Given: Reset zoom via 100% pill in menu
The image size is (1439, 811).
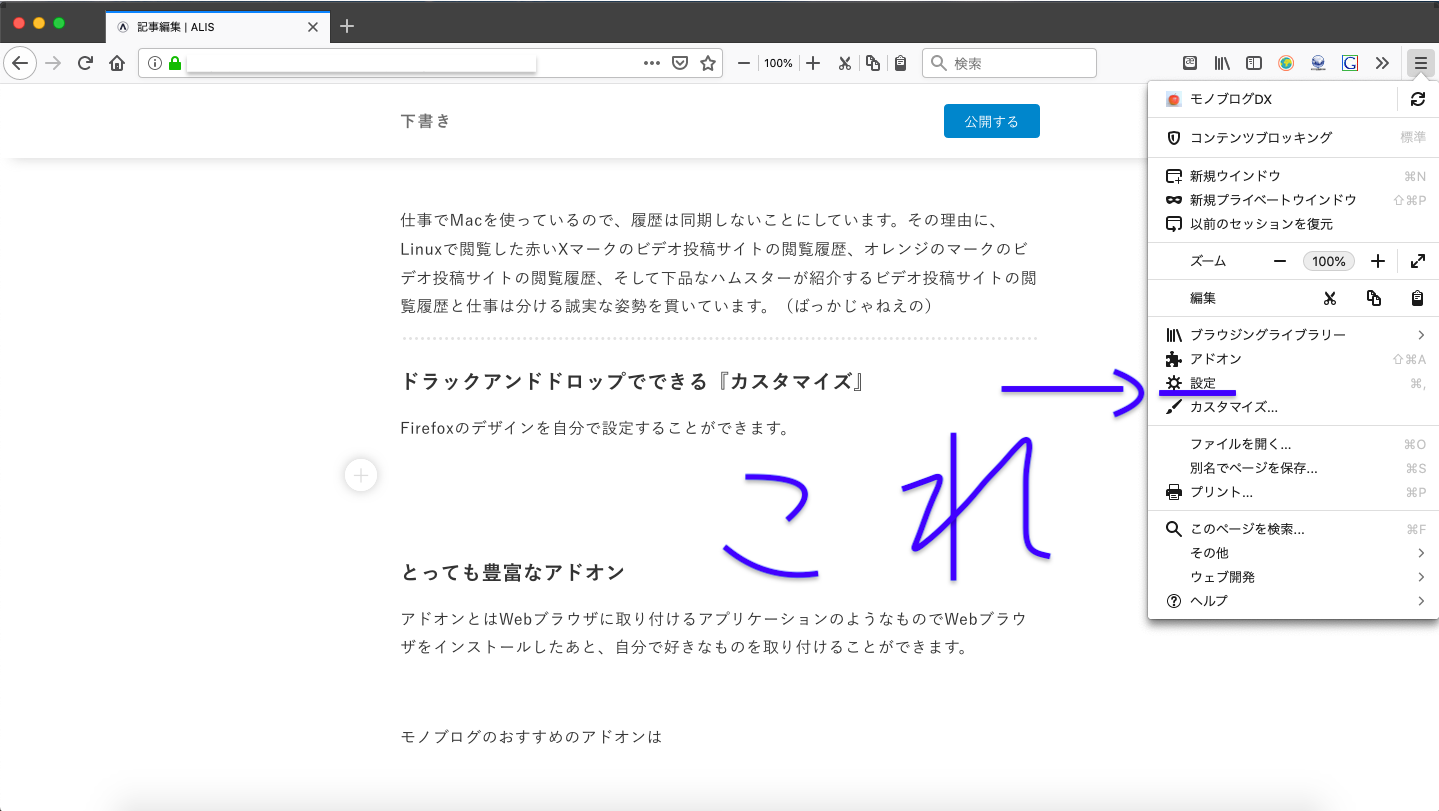Looking at the screenshot, I should (x=1329, y=261).
